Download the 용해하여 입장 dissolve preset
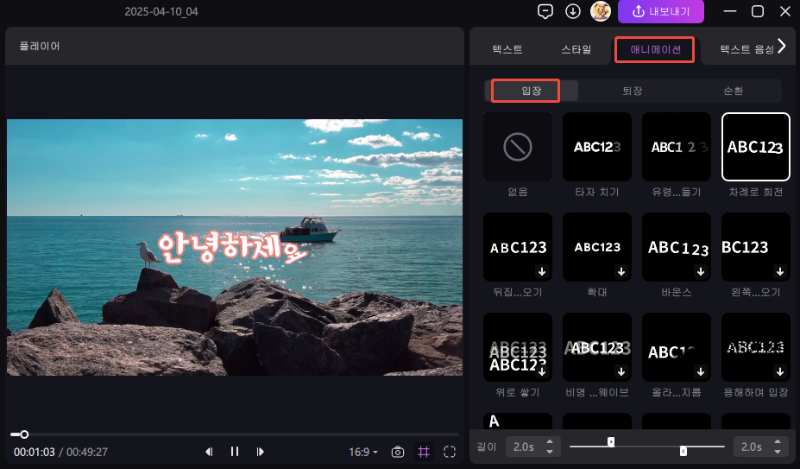Image resolution: width=800 pixels, height=469 pixels. click(x=780, y=372)
